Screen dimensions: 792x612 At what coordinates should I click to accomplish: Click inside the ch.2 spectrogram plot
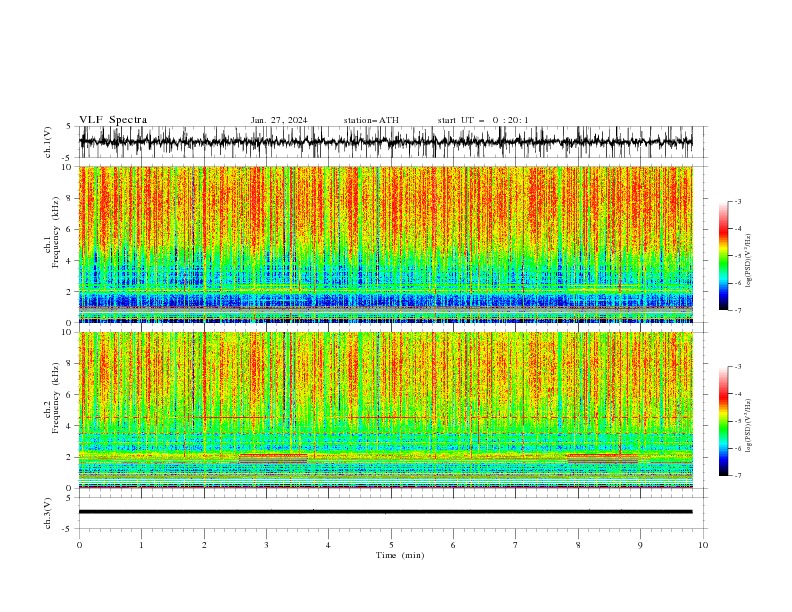tap(385, 410)
